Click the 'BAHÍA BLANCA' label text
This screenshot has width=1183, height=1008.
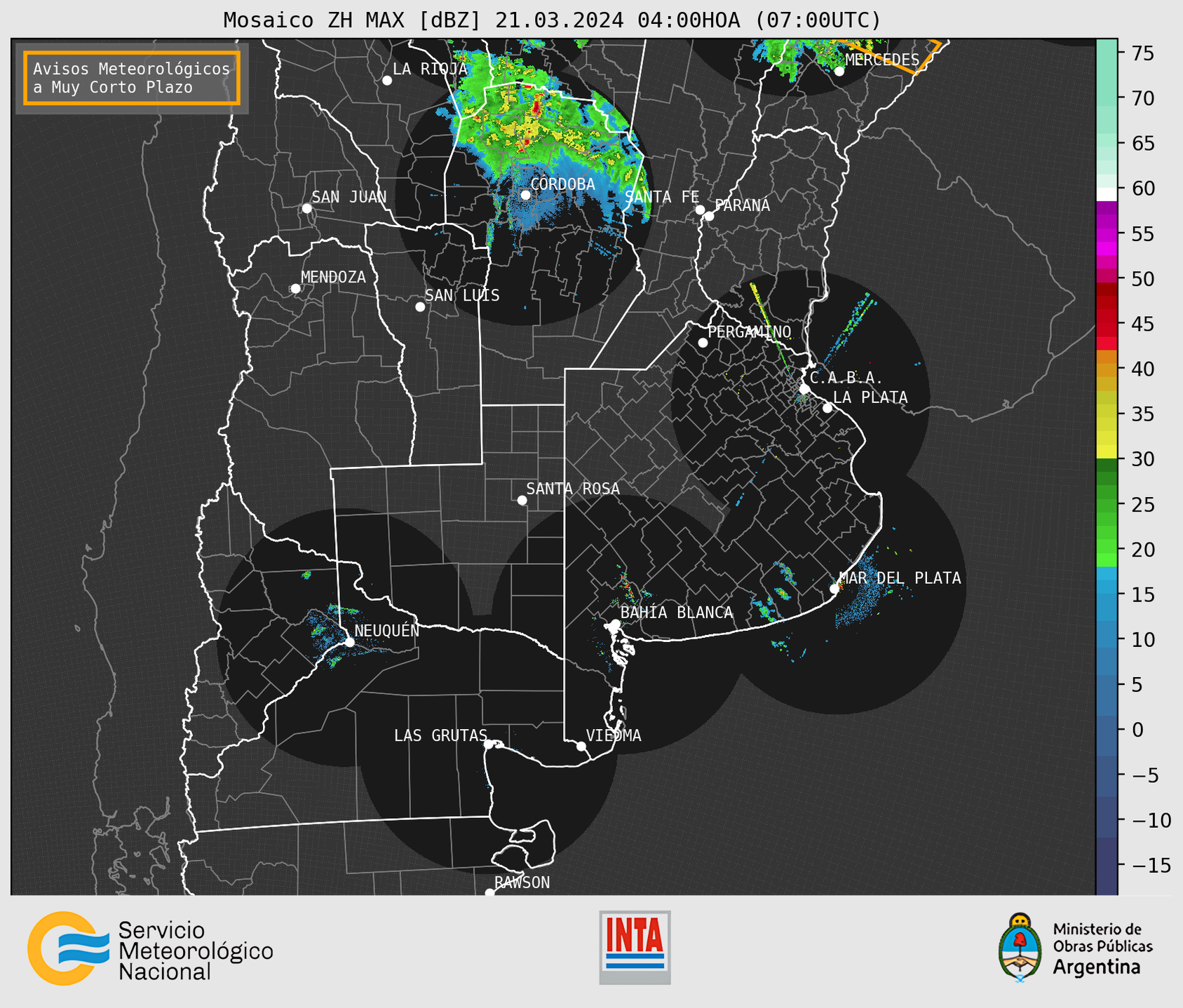tap(677, 613)
